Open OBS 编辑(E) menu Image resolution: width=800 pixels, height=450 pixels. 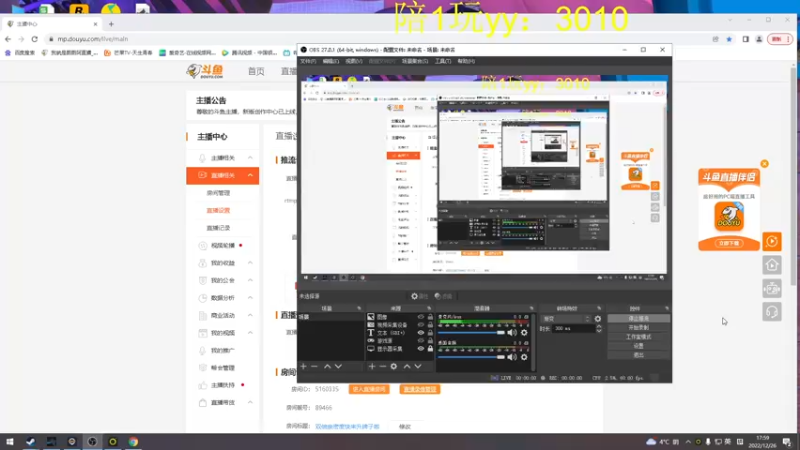[331, 61]
